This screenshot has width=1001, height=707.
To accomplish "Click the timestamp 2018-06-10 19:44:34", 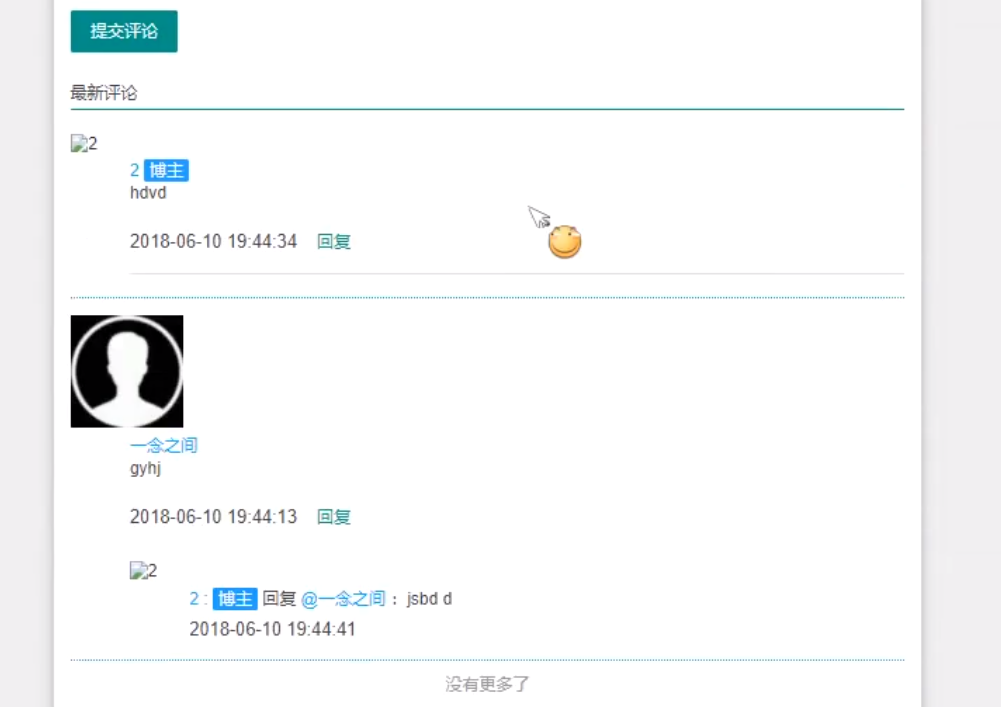I will (213, 241).
